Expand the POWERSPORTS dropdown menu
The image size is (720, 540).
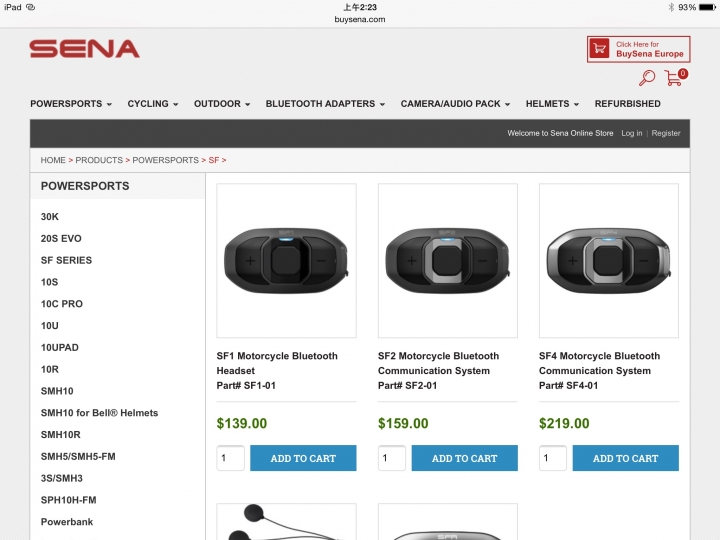(x=71, y=104)
